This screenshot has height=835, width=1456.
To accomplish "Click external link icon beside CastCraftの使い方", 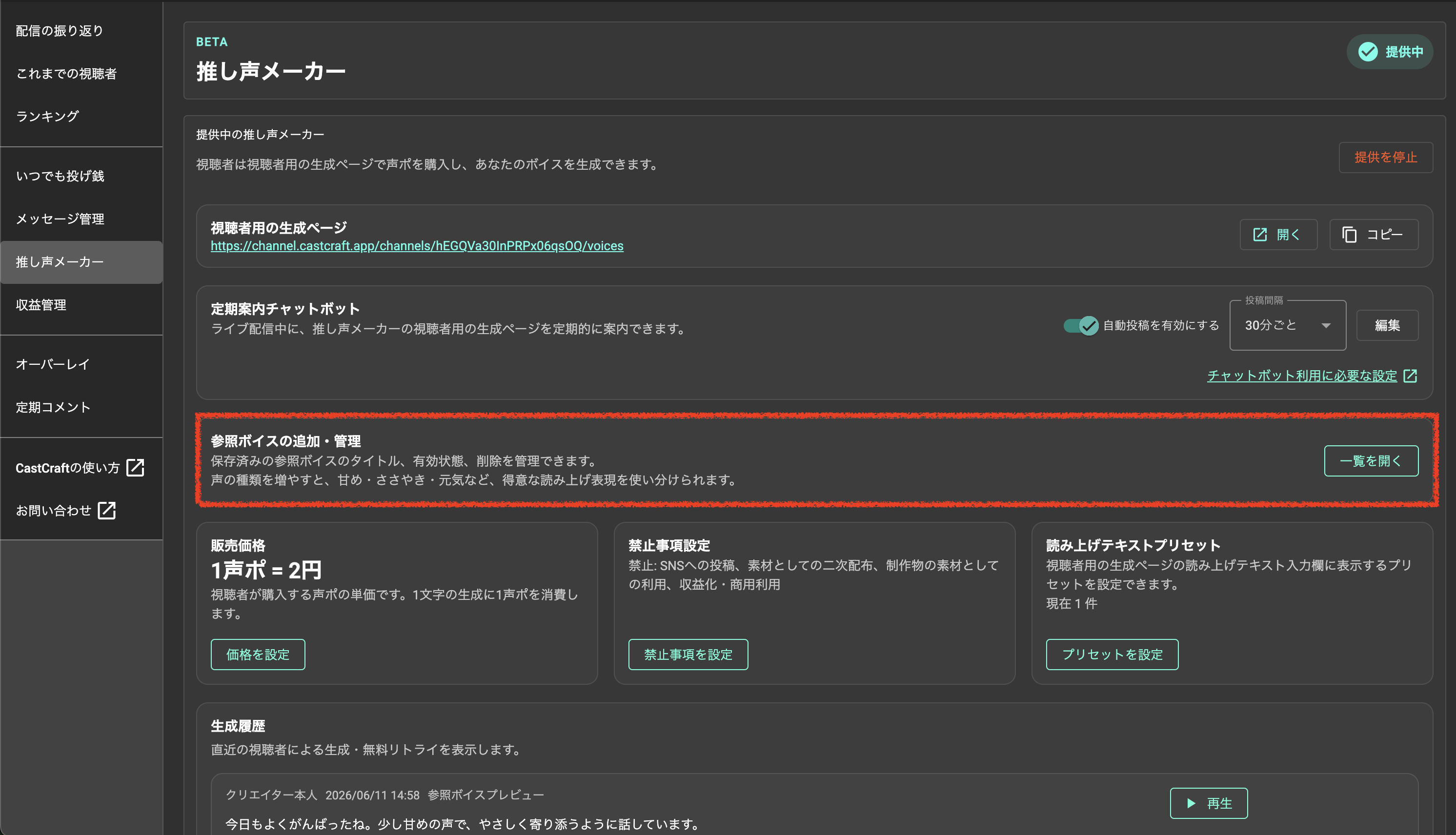I will [x=135, y=467].
